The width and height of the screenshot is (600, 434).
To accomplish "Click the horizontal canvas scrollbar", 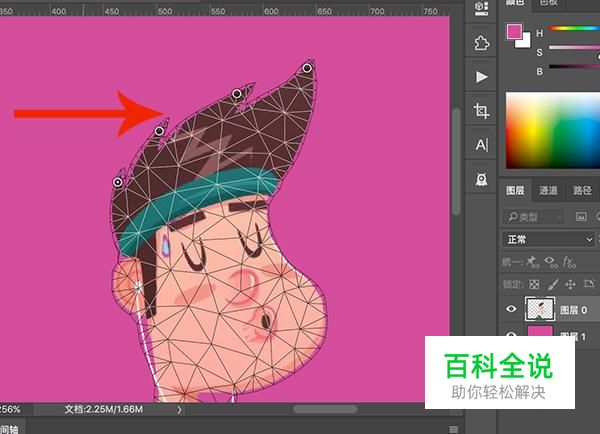I will point(325,409).
